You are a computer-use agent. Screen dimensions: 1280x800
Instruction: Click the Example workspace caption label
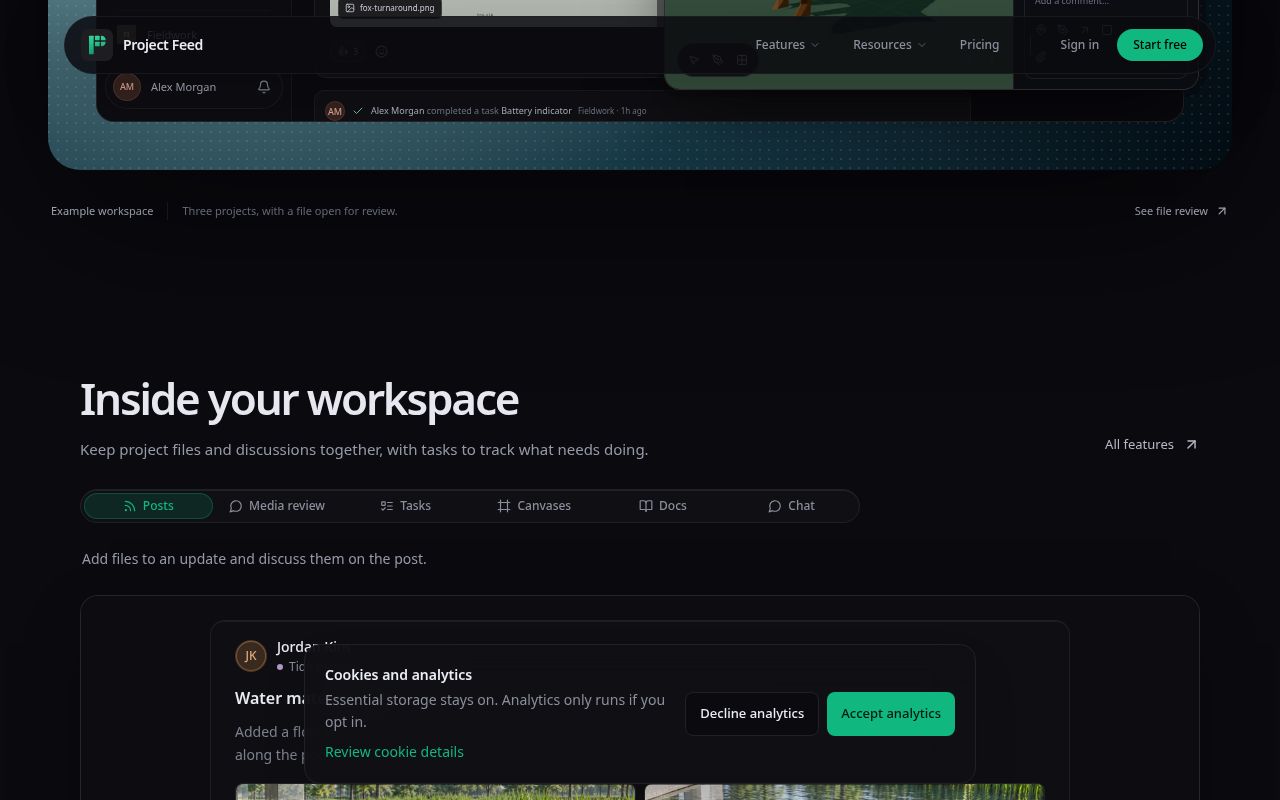pos(102,211)
